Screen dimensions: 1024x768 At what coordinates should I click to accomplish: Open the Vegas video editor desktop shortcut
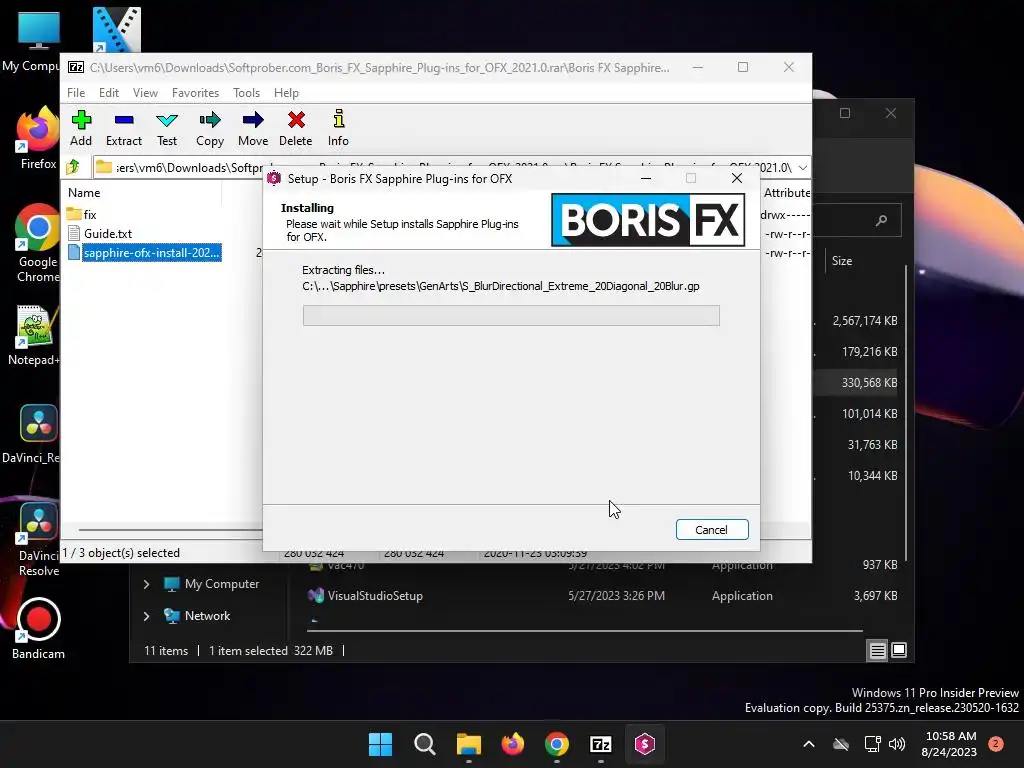coord(116,29)
